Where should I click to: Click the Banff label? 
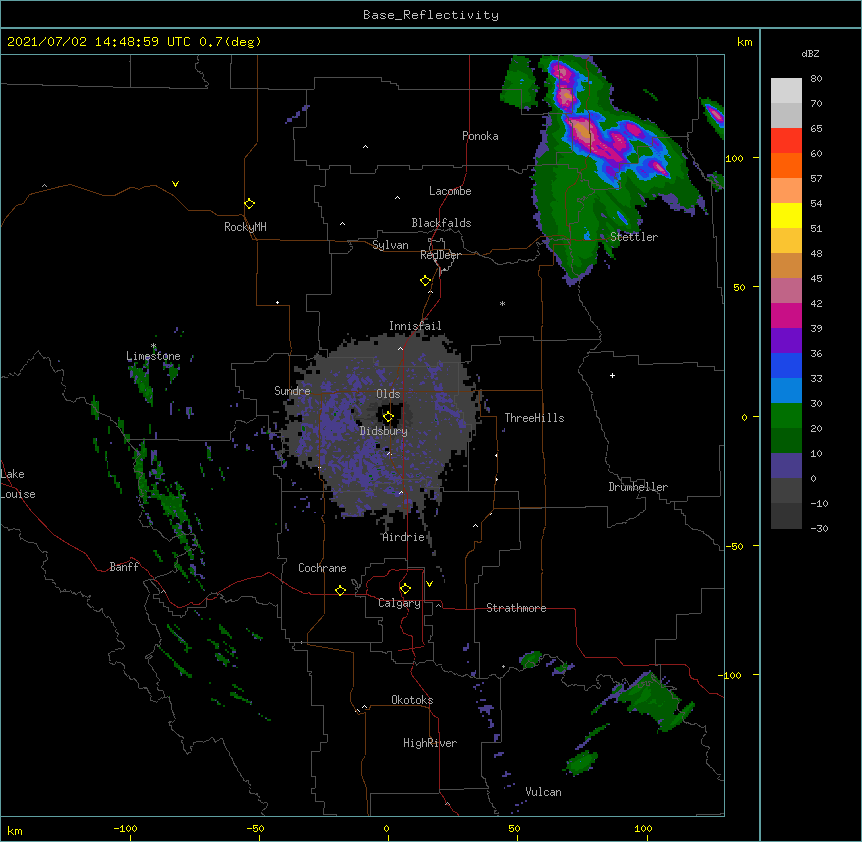pyautogui.click(x=124, y=567)
